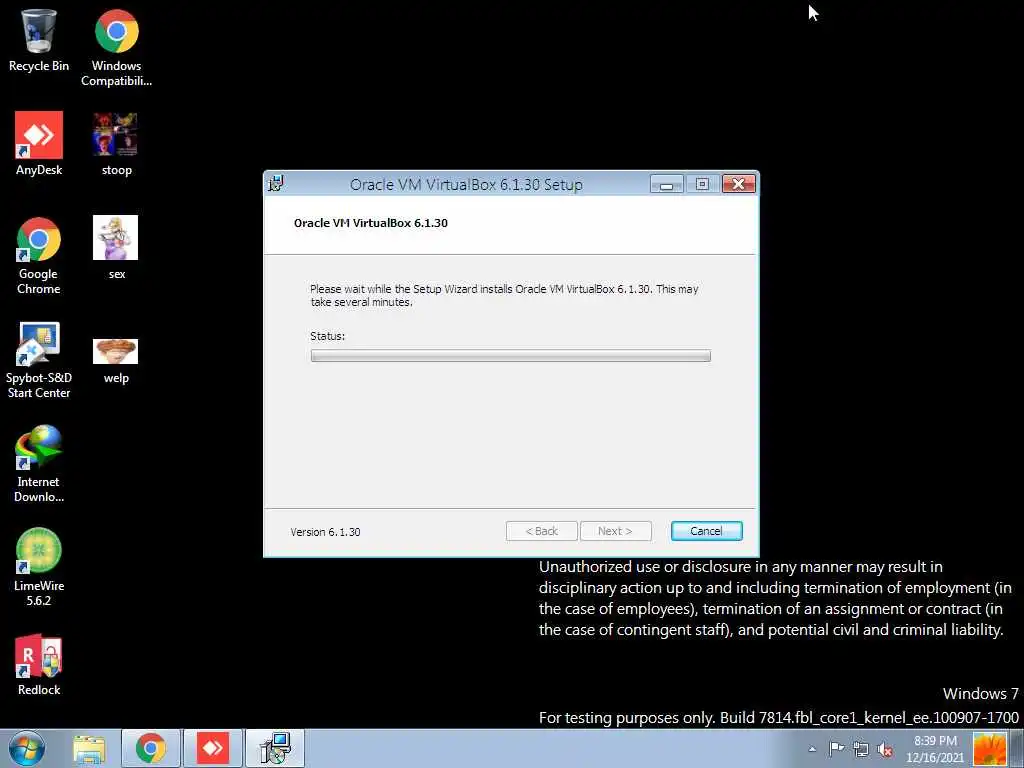Click the 'Version 6.1.30' text in Setup
Image resolution: width=1024 pixels, height=768 pixels.
[325, 532]
